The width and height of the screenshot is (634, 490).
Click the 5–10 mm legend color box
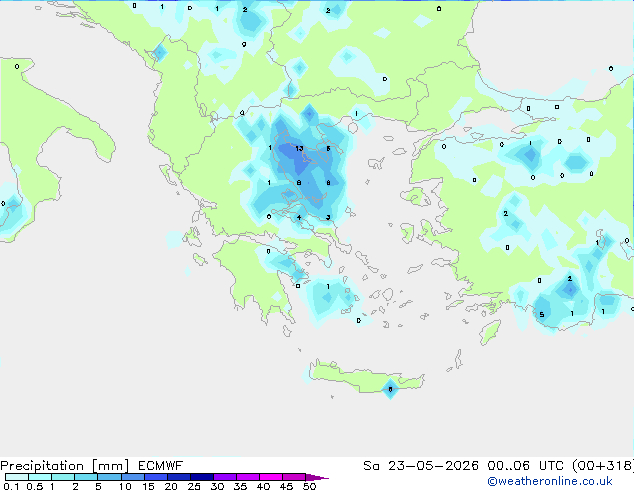click(x=109, y=477)
